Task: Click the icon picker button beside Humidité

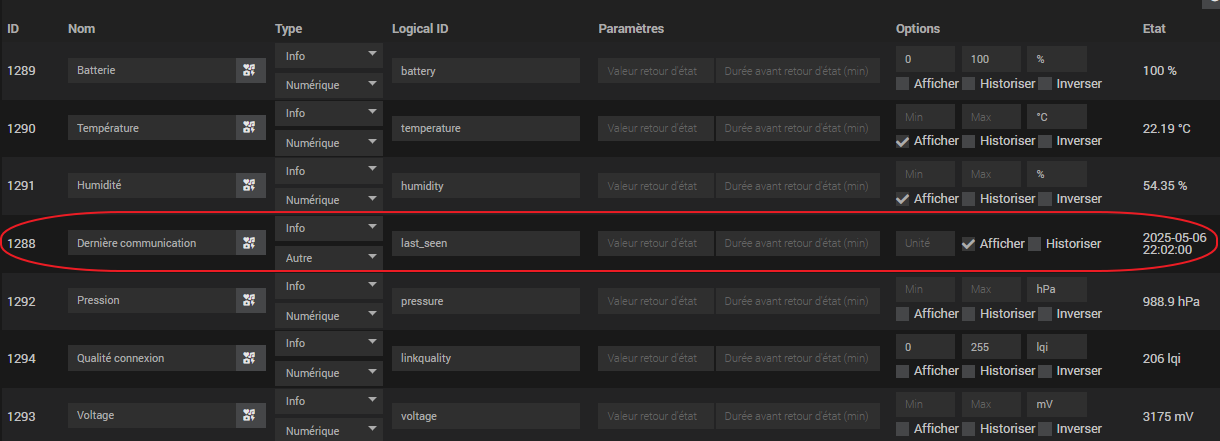Action: [x=250, y=185]
